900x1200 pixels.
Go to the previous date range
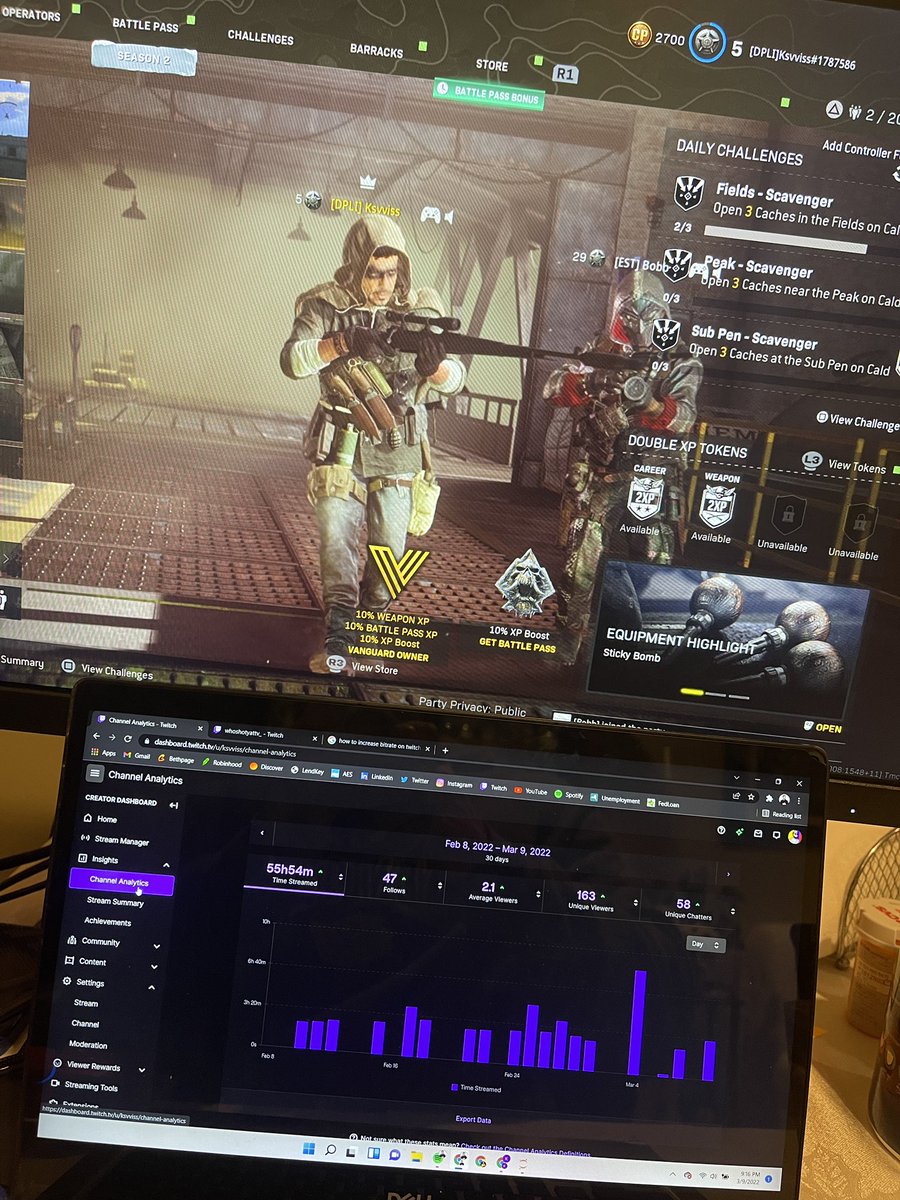(x=261, y=832)
